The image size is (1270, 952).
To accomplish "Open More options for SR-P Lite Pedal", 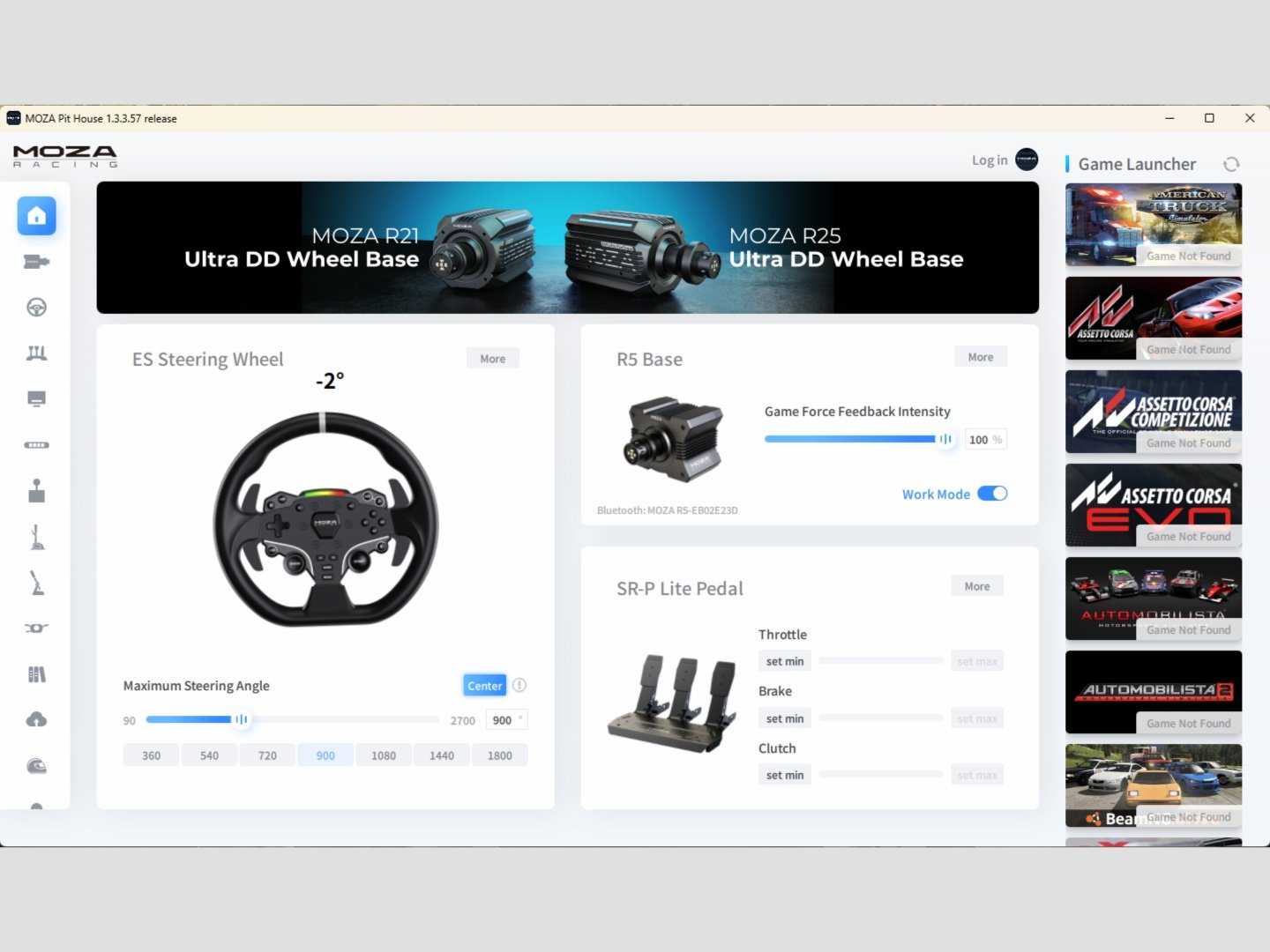I will pos(976,586).
